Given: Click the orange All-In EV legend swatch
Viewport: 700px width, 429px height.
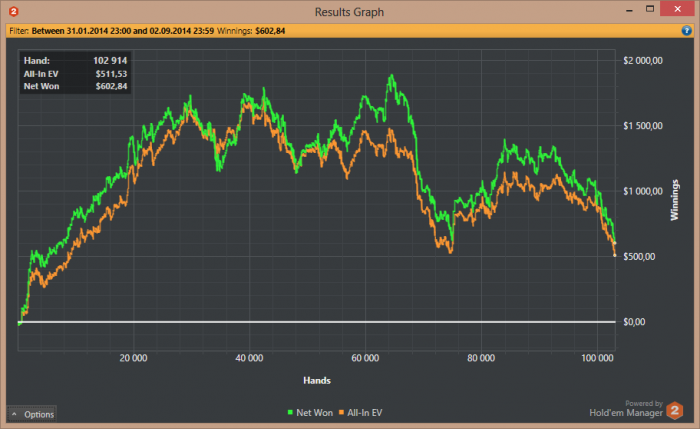Looking at the screenshot, I should (x=341, y=412).
